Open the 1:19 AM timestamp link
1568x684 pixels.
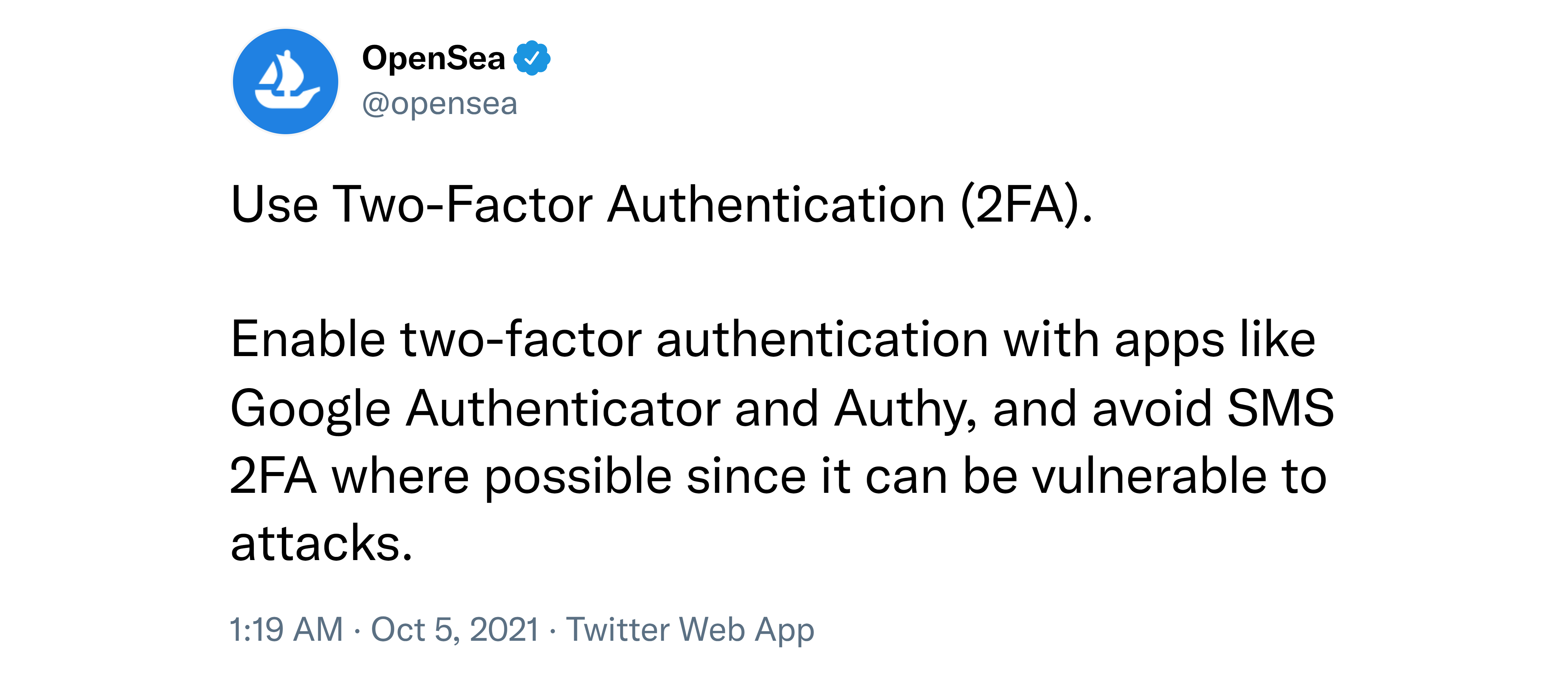(287, 629)
